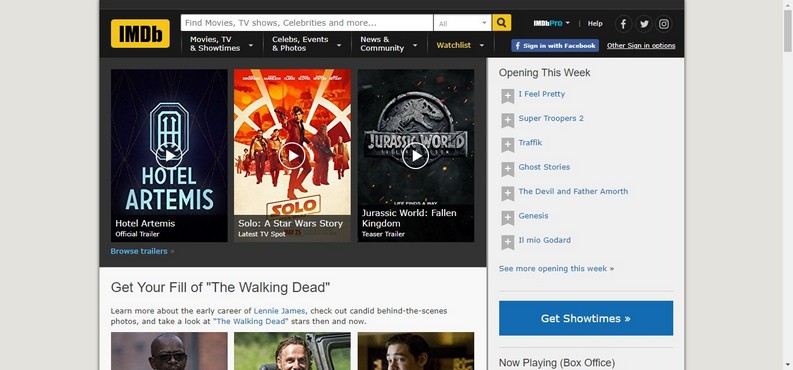Open "The Walking Dead" link in article text

coord(250,321)
